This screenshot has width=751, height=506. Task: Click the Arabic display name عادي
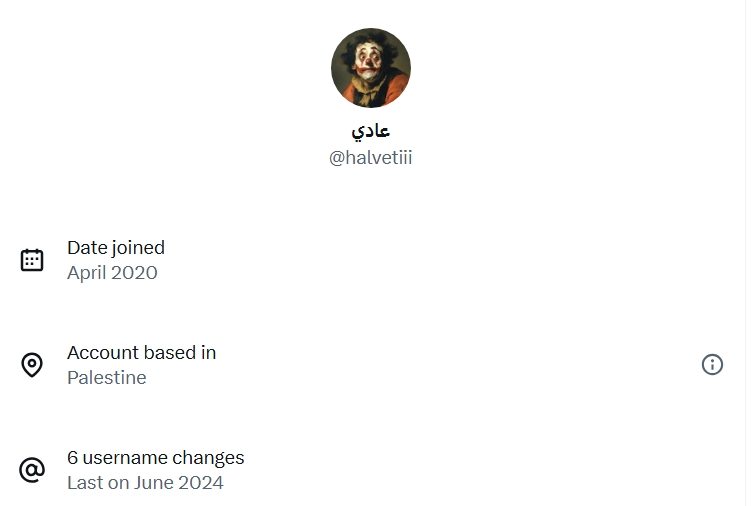point(371,131)
